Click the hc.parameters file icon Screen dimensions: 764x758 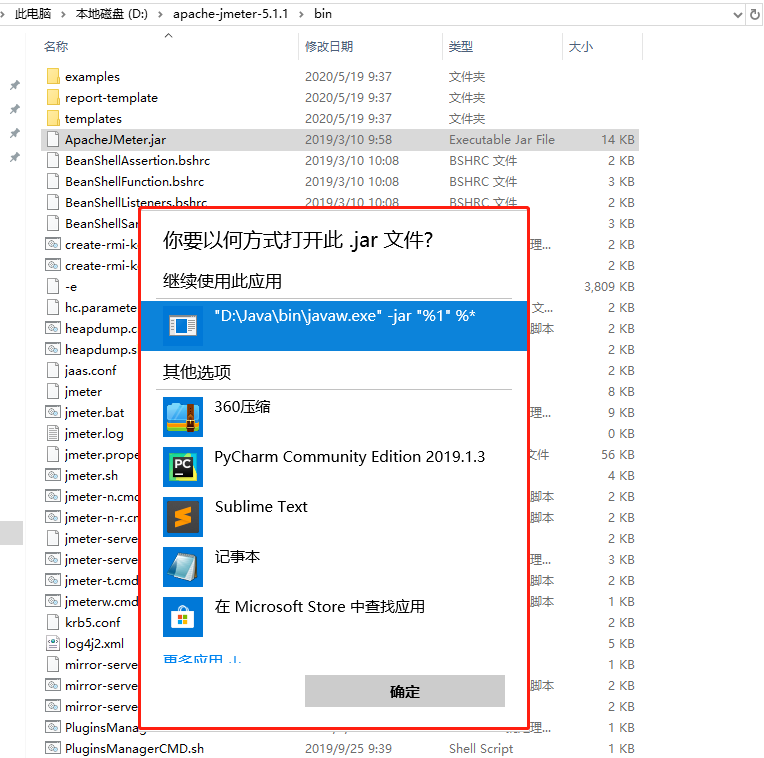click(x=53, y=307)
